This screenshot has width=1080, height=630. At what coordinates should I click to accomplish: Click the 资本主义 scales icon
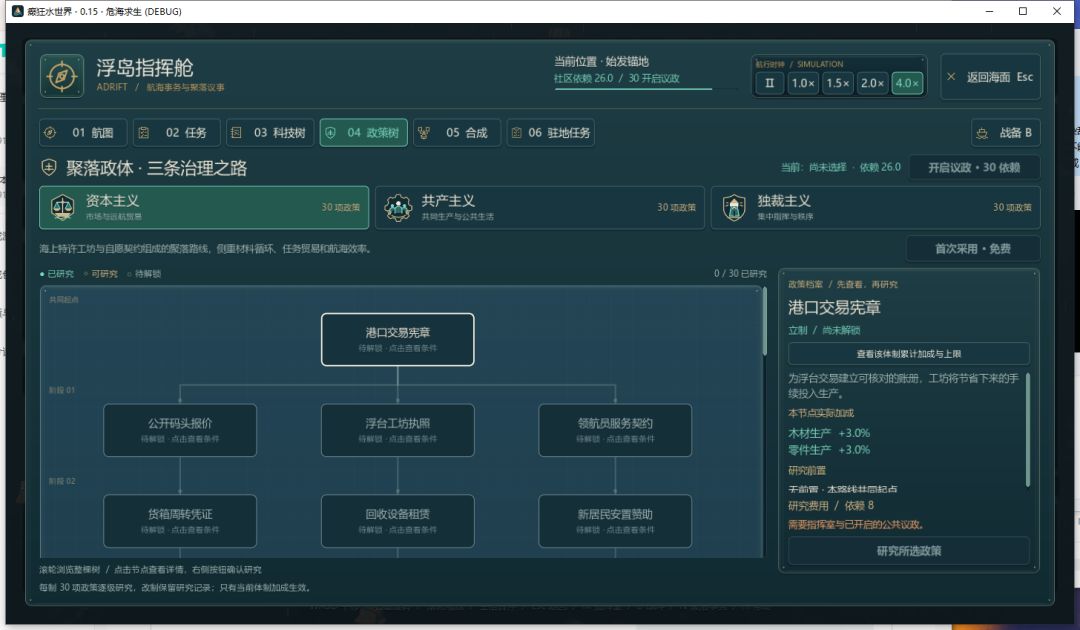pyautogui.click(x=63, y=207)
